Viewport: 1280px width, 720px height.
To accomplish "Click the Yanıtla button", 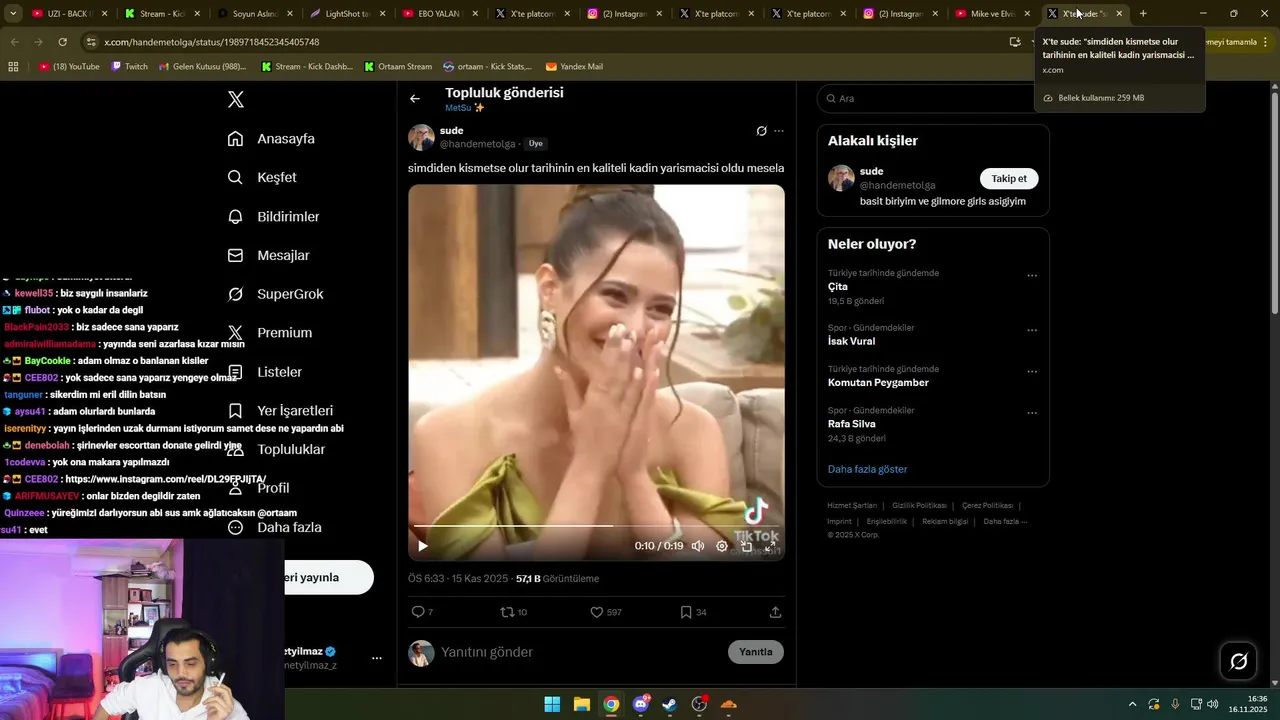I will click(x=756, y=652).
